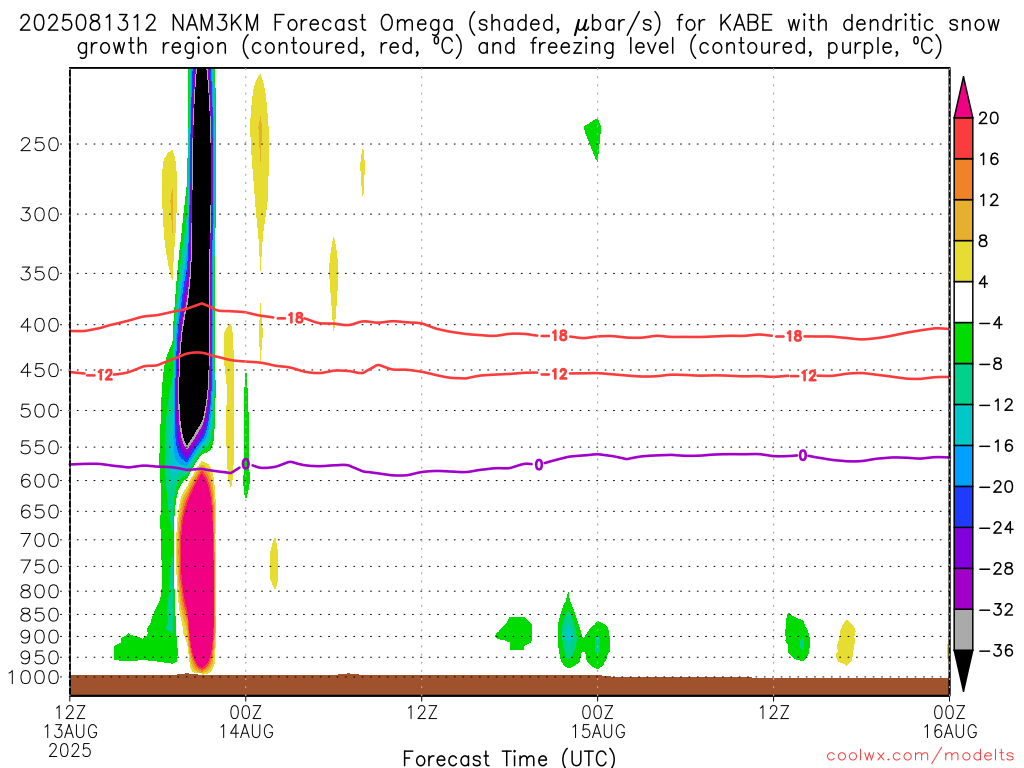Click the purple 0 freezing level label near 12Z 15AUG
The width and height of the screenshot is (1024, 768).
803,455
